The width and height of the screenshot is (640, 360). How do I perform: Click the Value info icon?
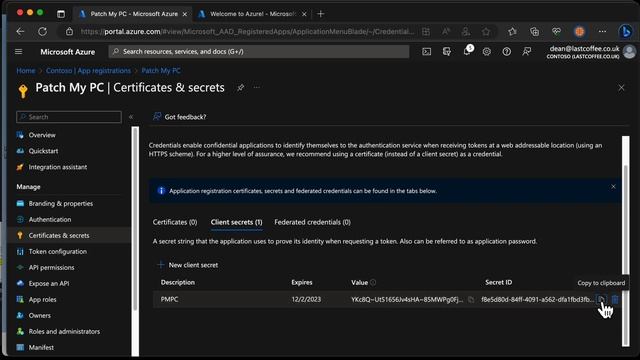click(373, 282)
